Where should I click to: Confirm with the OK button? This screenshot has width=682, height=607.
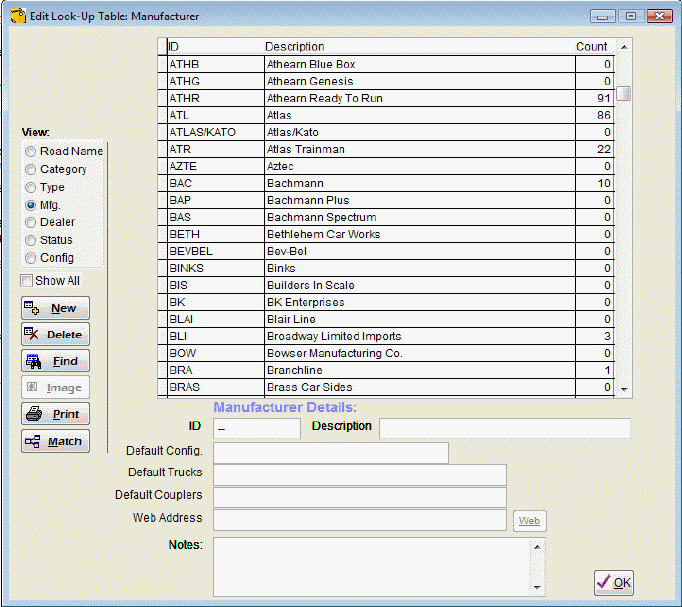point(614,583)
